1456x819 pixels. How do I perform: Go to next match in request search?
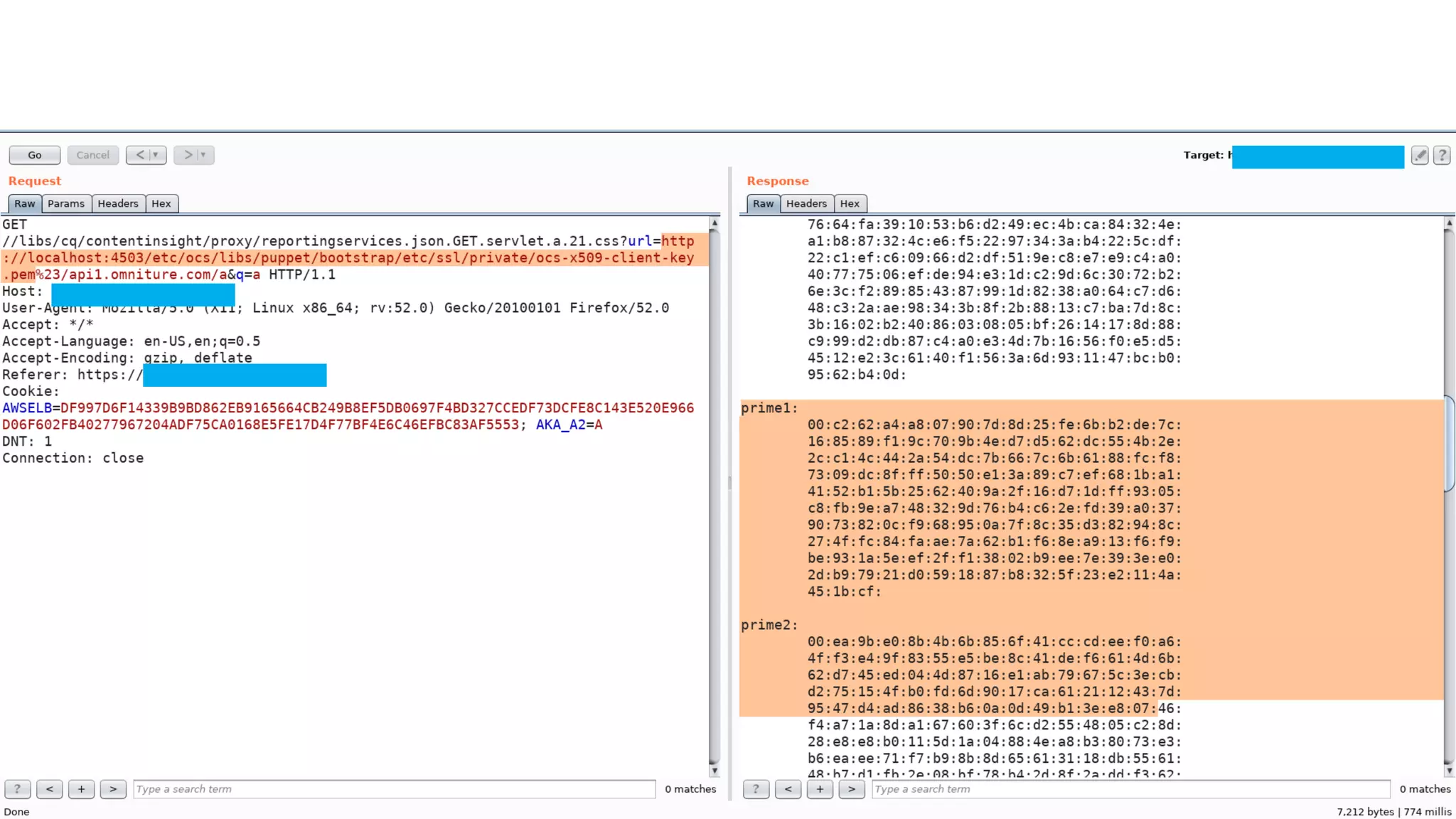pos(113,789)
